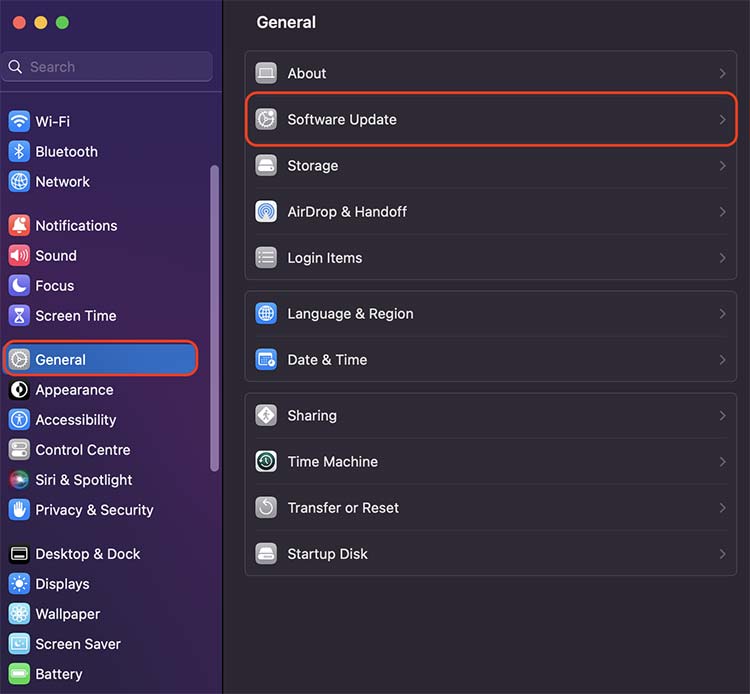
Task: Select the Startup Disk icon
Action: 266,554
